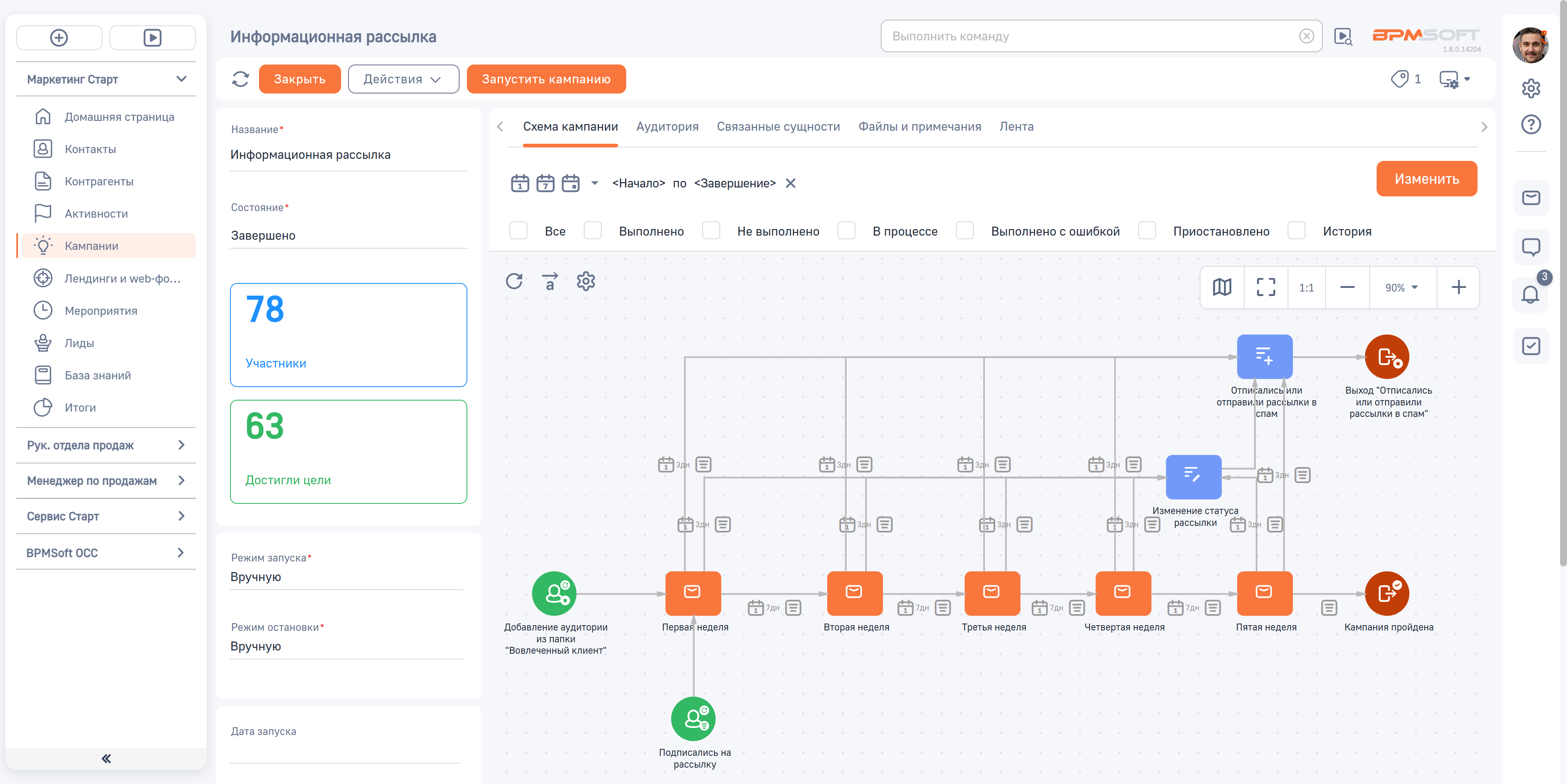
Task: Toggle the История checkbox
Action: 1296,231
